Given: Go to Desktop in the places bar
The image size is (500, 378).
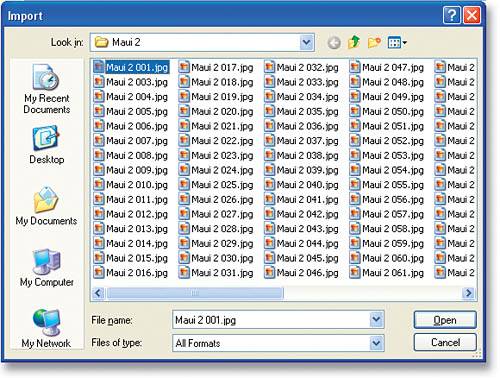Looking at the screenshot, I should [46, 144].
